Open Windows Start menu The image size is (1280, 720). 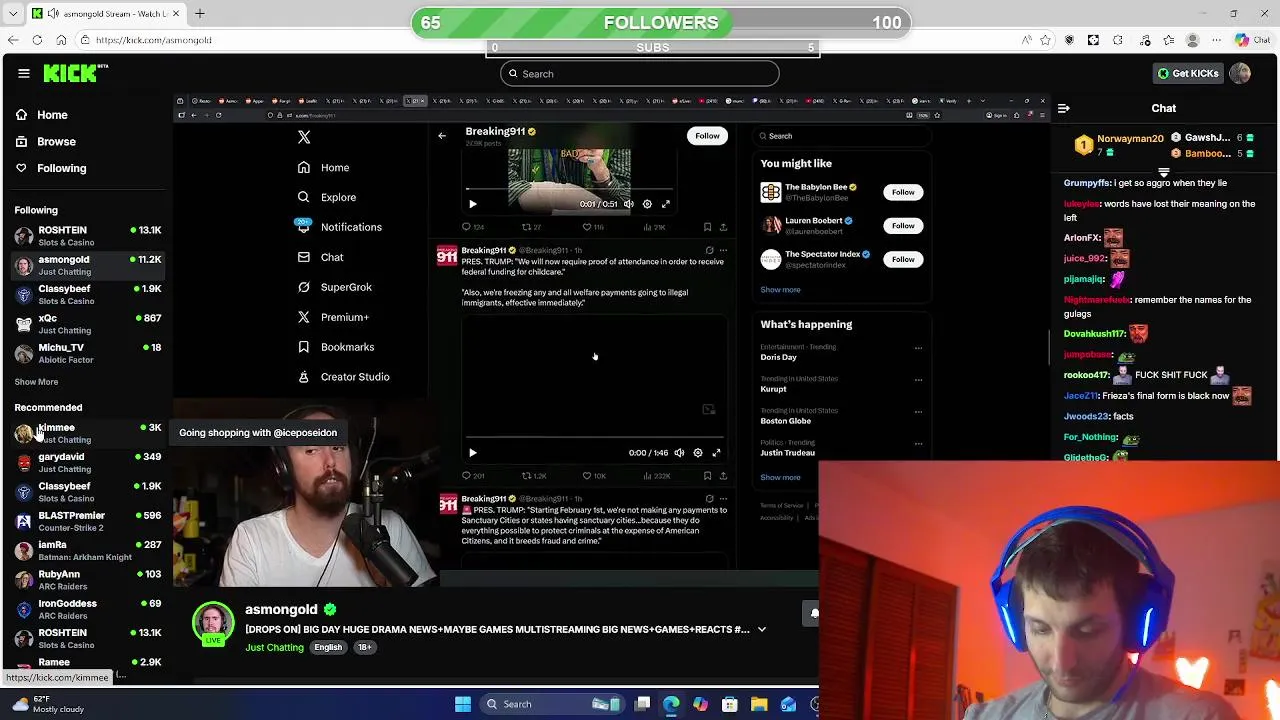tap(463, 704)
